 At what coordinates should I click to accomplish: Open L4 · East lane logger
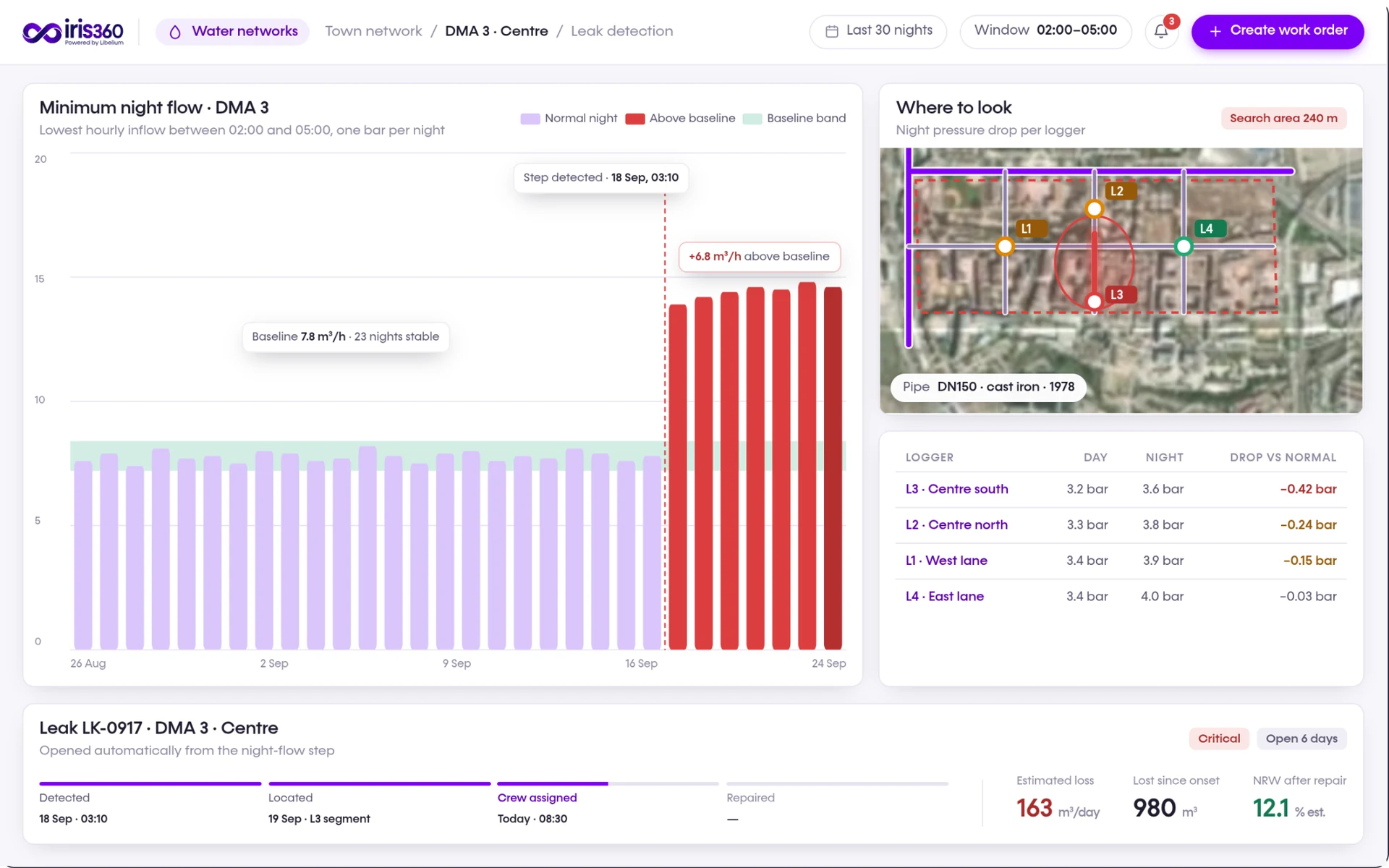coord(945,596)
